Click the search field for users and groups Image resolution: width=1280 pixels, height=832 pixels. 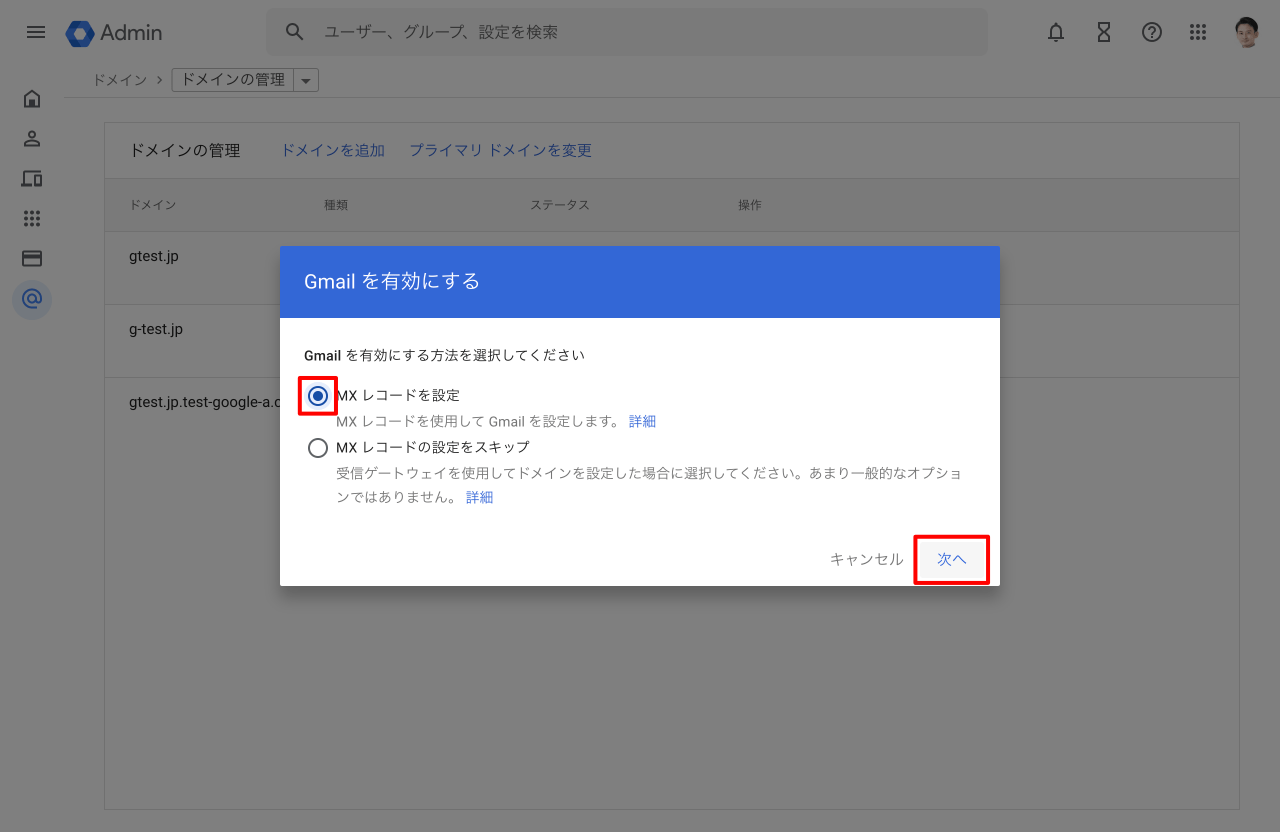point(640,32)
